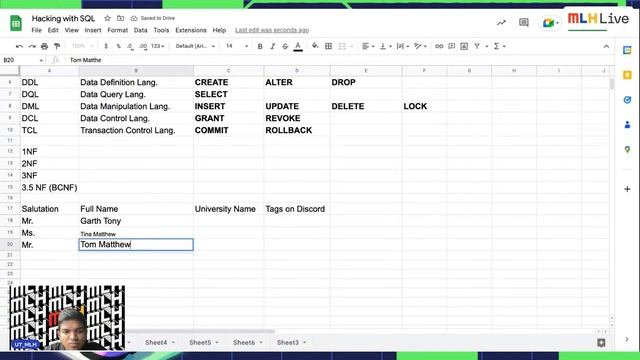Open the Edit menu
640x360 pixels.
pyautogui.click(x=53, y=30)
